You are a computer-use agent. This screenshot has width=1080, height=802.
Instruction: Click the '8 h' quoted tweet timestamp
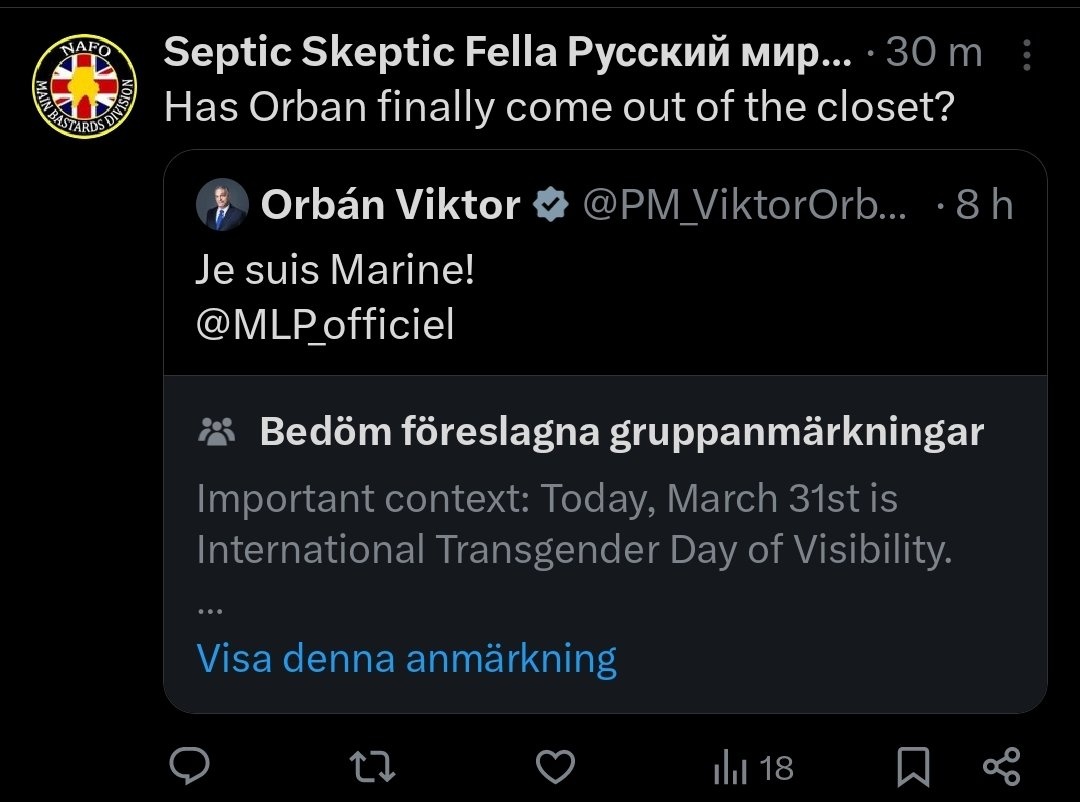[x=984, y=206]
